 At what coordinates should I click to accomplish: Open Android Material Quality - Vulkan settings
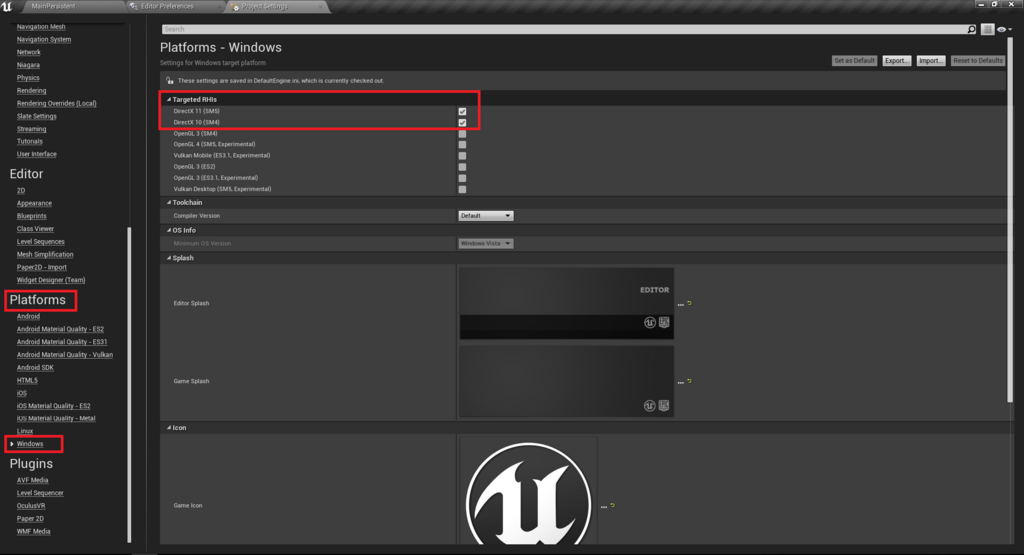65,355
